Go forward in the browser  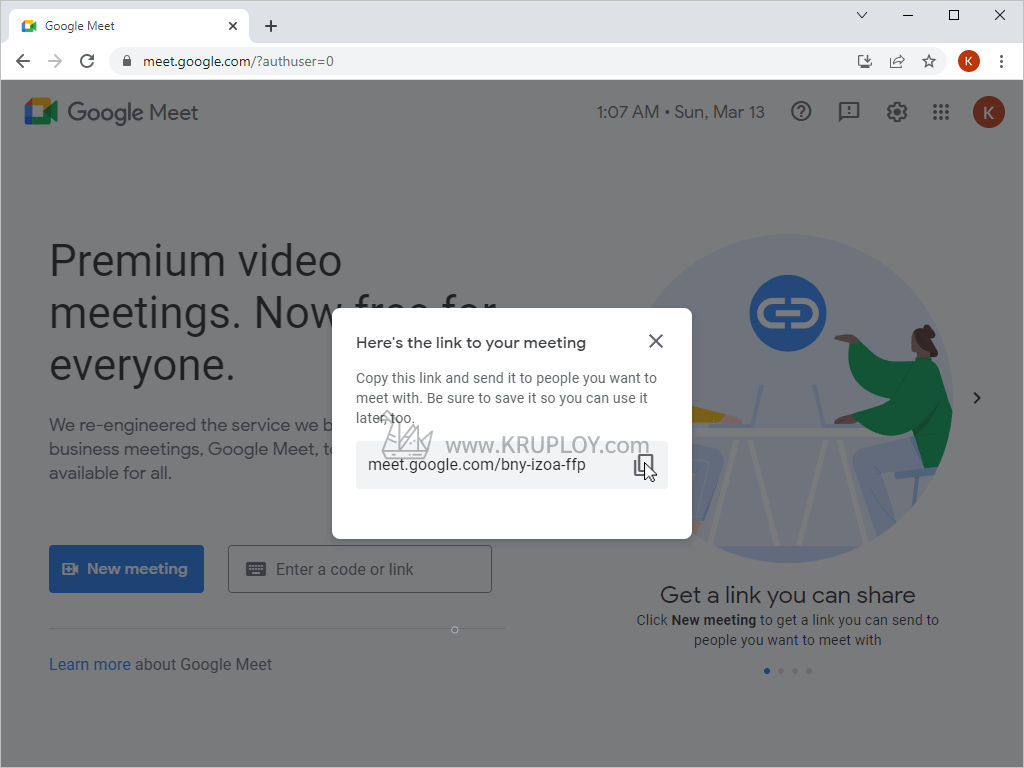pos(55,61)
